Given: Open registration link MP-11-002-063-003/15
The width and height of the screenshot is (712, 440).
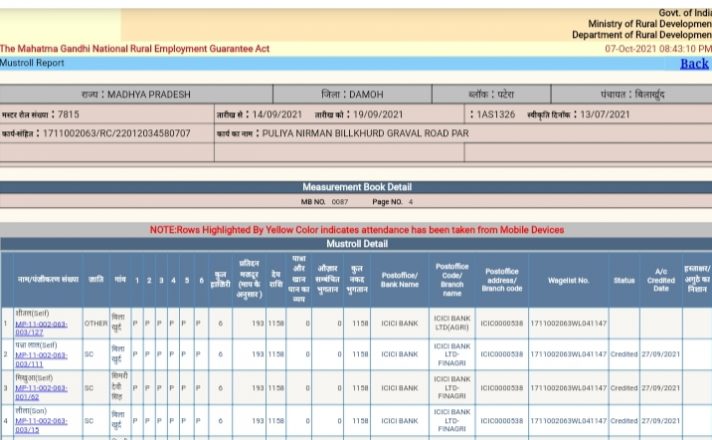Looking at the screenshot, I should pos(41,425).
